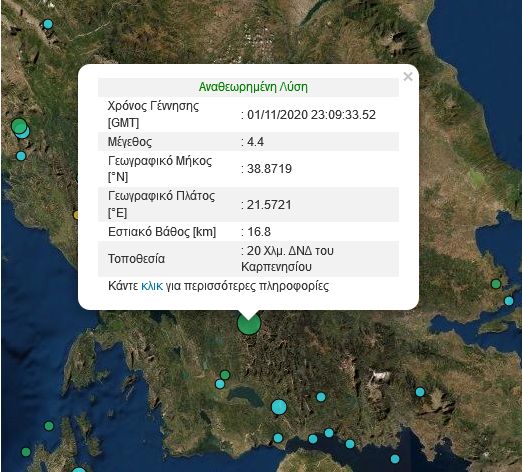Click the 'Αναθεωρημένη Λύση' popup header
522x472 pixels.
pos(253,87)
